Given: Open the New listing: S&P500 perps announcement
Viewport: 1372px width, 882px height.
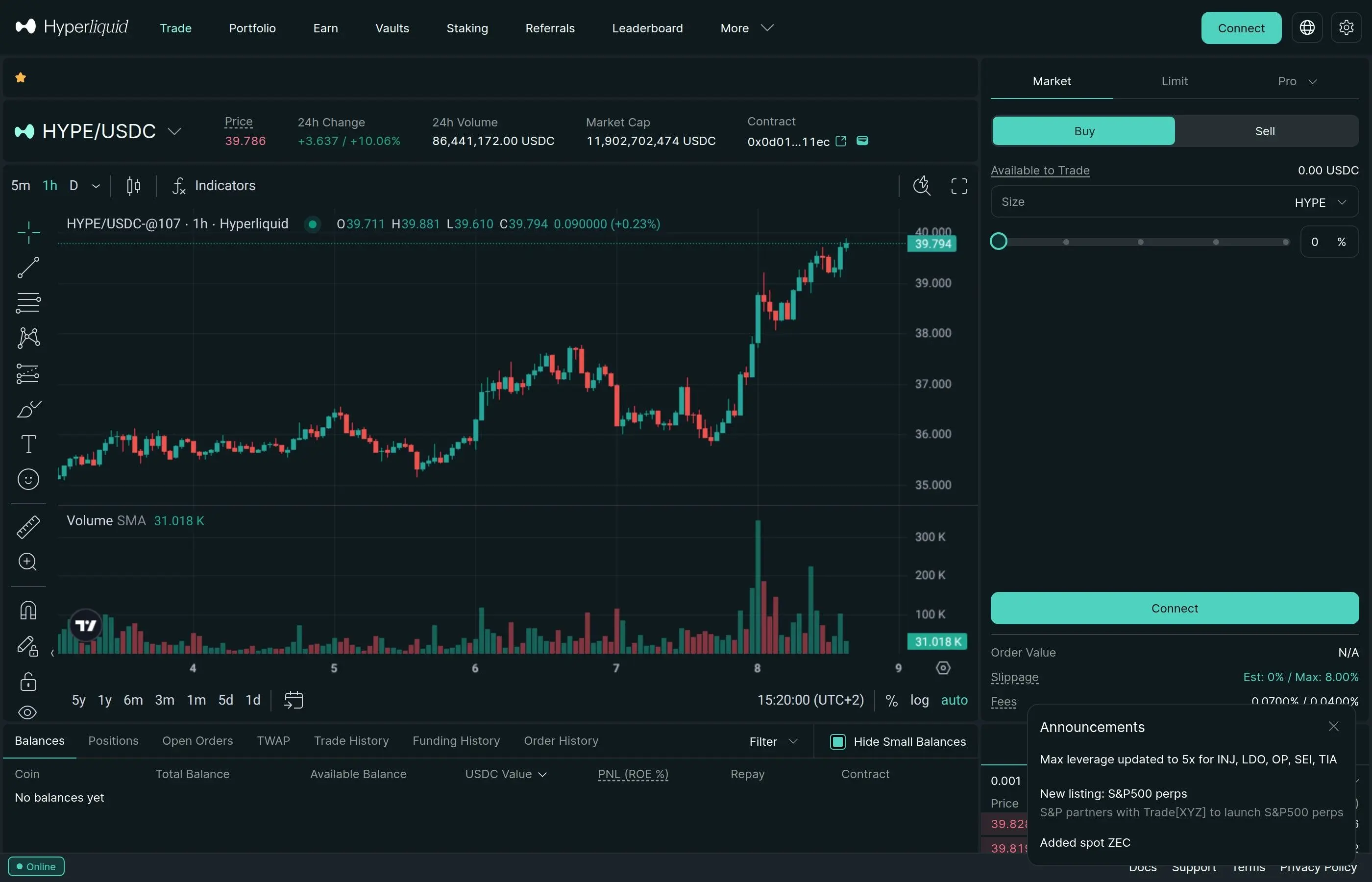Looking at the screenshot, I should [x=1191, y=803].
